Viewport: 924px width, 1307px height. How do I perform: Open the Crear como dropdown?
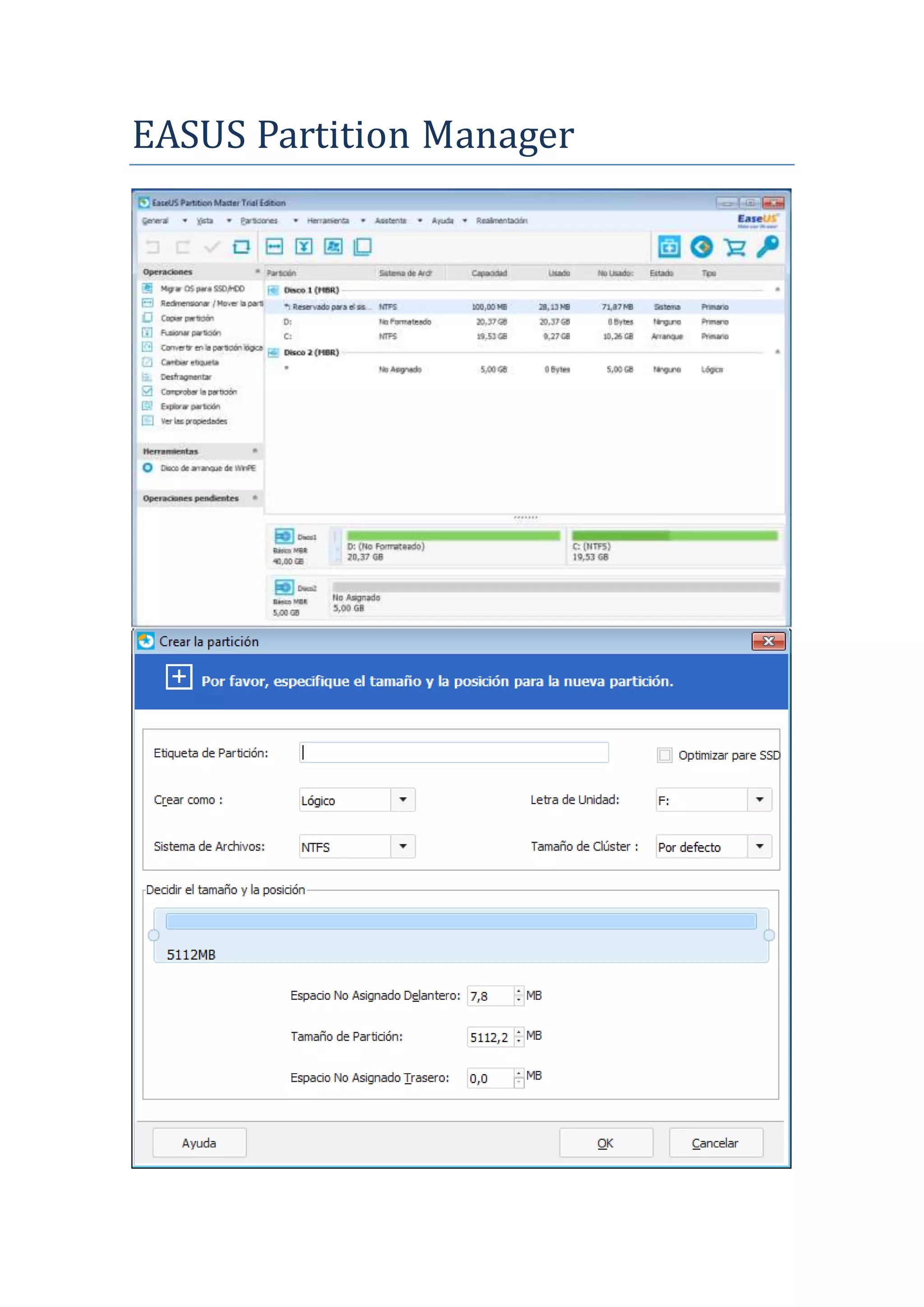[x=403, y=800]
